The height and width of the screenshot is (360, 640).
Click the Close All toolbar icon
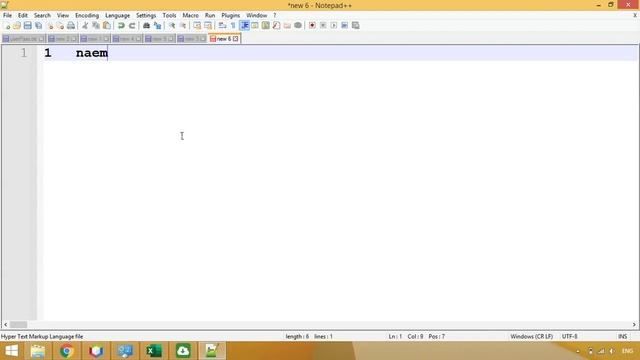coord(60,25)
